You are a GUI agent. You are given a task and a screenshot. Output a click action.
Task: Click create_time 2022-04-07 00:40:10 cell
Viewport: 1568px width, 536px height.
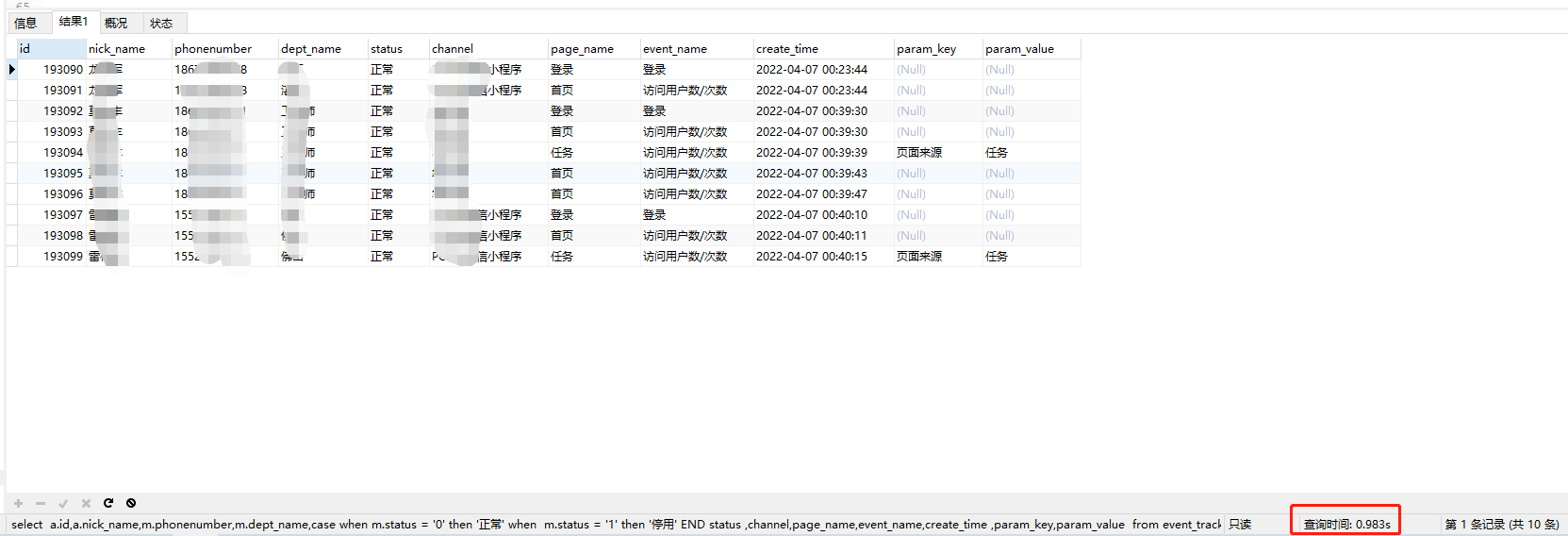coord(823,214)
